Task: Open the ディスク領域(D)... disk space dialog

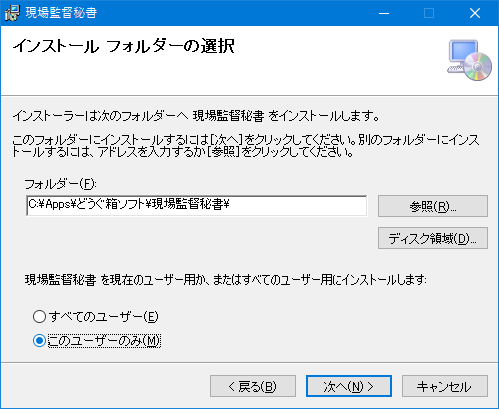Action: [433, 238]
